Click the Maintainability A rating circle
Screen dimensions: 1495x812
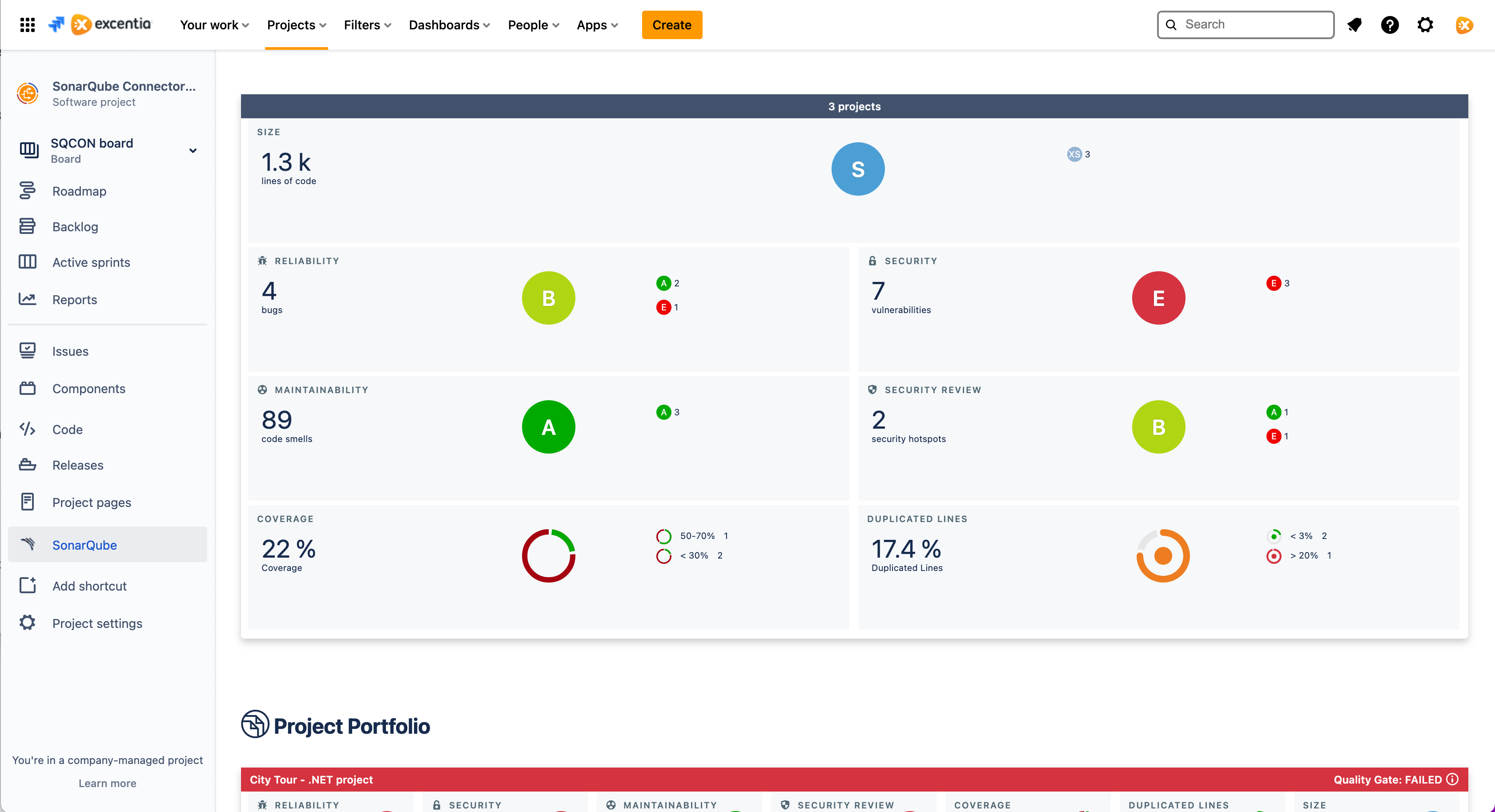click(x=548, y=426)
